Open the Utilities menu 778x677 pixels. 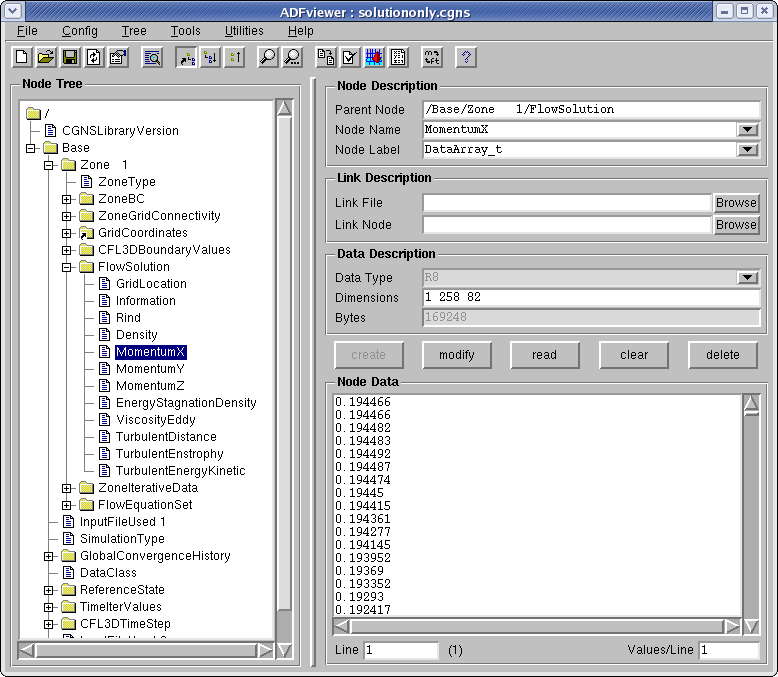point(244,31)
